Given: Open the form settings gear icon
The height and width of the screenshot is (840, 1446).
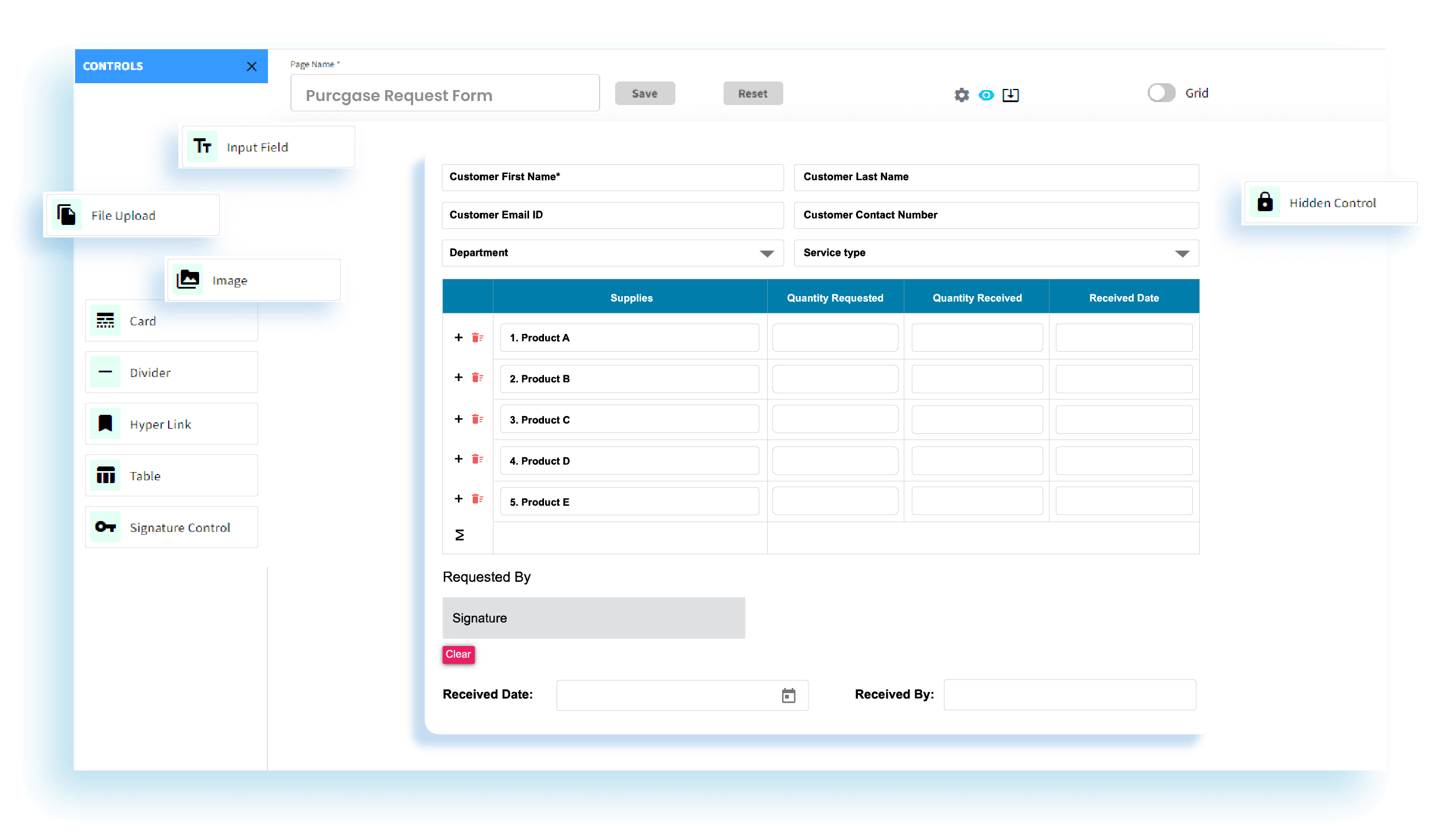Looking at the screenshot, I should pyautogui.click(x=961, y=95).
